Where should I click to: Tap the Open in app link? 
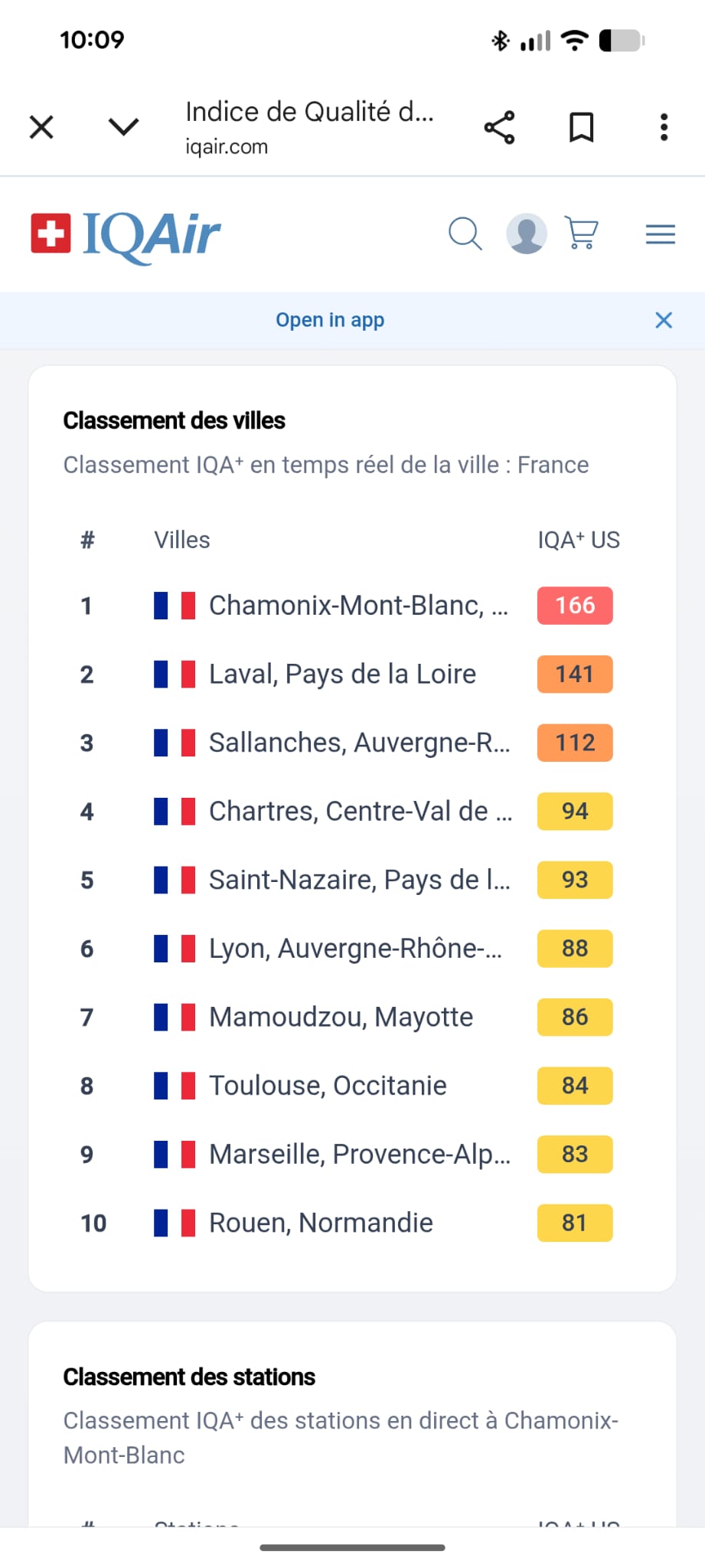[330, 320]
